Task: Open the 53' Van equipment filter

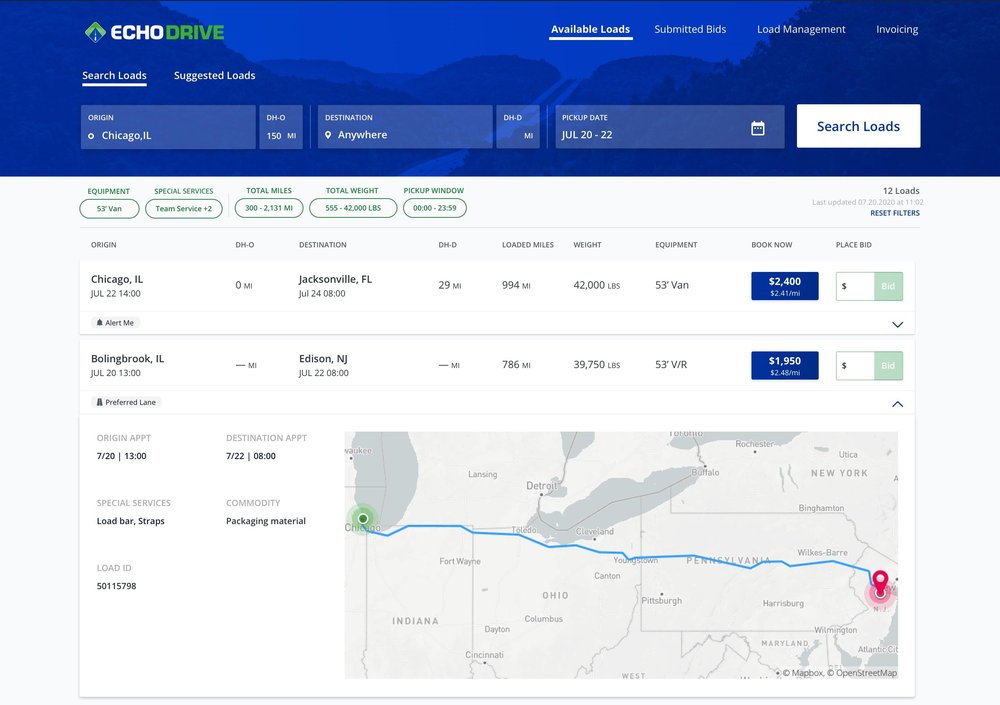Action: pos(109,209)
